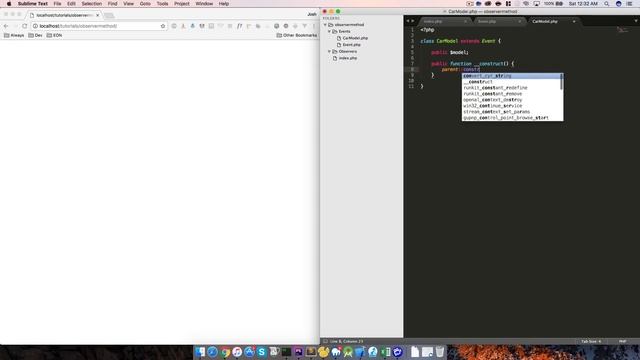
Task: Bookmark this page with the star icon
Action: coord(163,26)
